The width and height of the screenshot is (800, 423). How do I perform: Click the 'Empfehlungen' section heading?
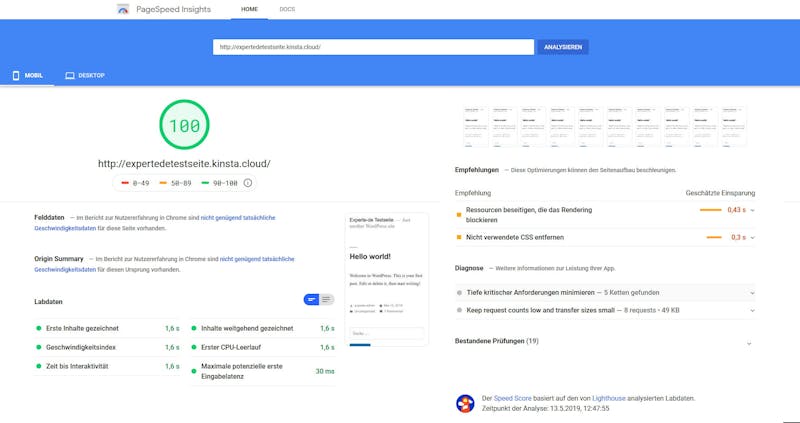(477, 170)
